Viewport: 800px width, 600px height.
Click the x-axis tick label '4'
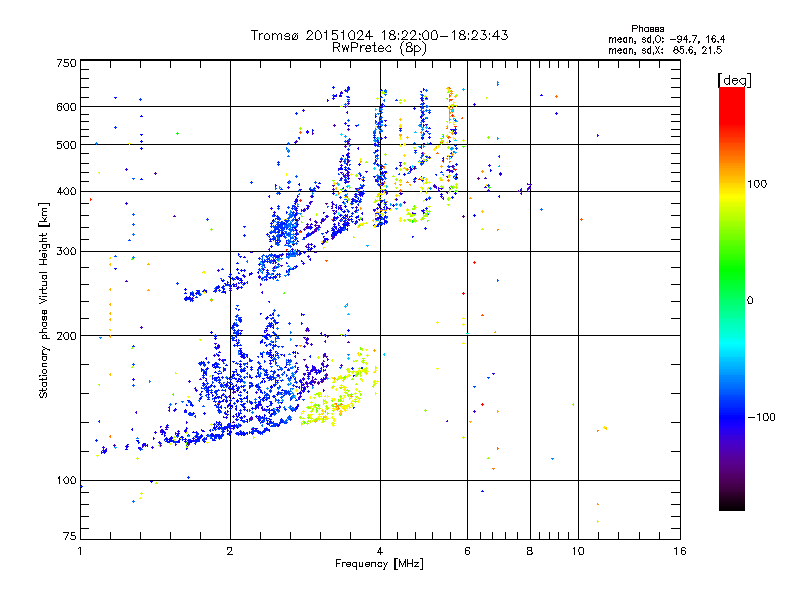pos(380,551)
